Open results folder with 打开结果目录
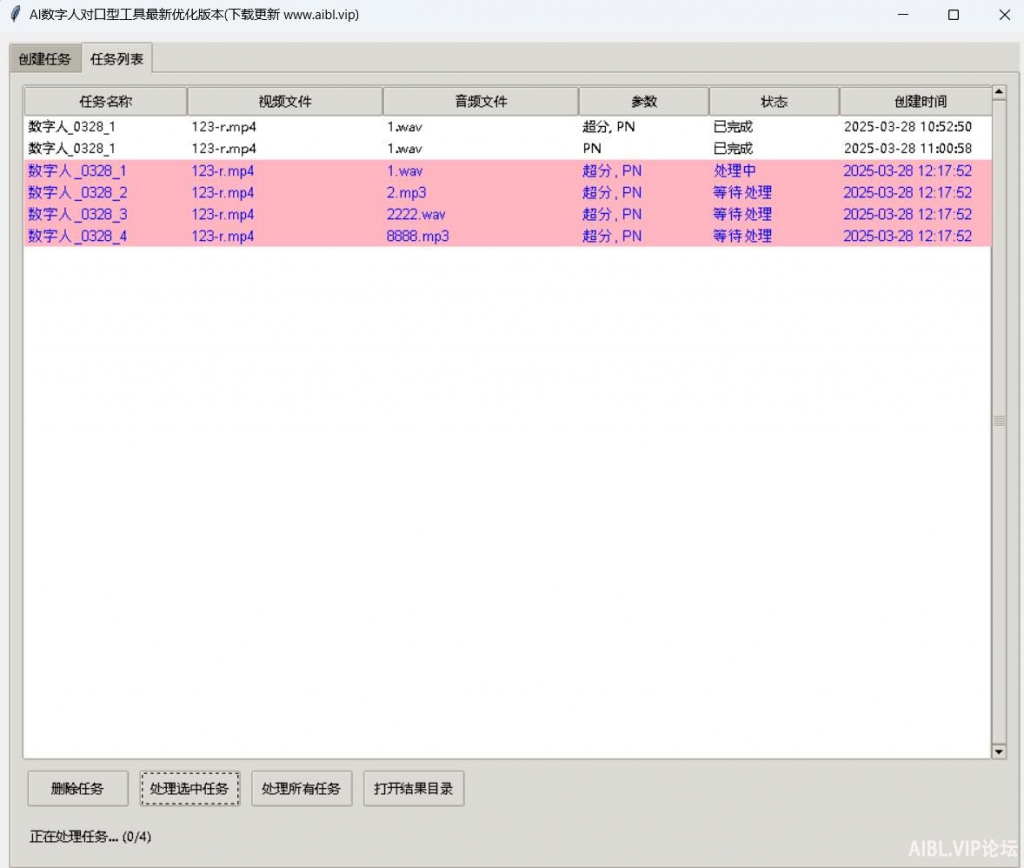This screenshot has width=1024, height=868. tap(413, 788)
